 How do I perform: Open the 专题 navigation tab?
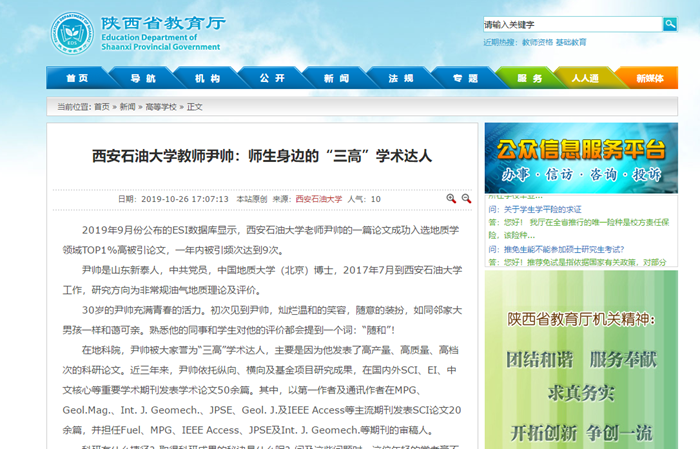click(x=465, y=78)
